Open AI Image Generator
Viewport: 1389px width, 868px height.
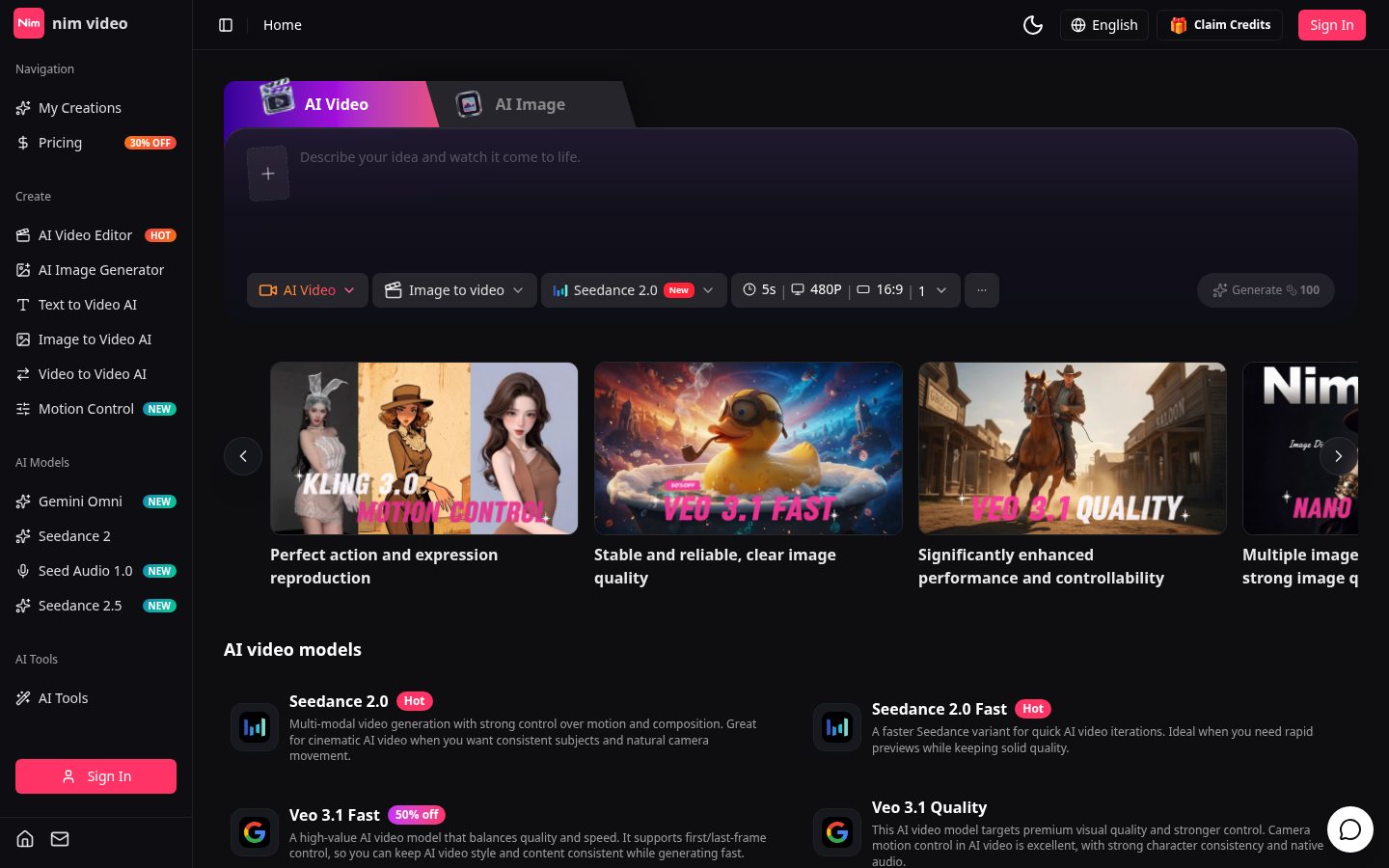pyautogui.click(x=95, y=270)
